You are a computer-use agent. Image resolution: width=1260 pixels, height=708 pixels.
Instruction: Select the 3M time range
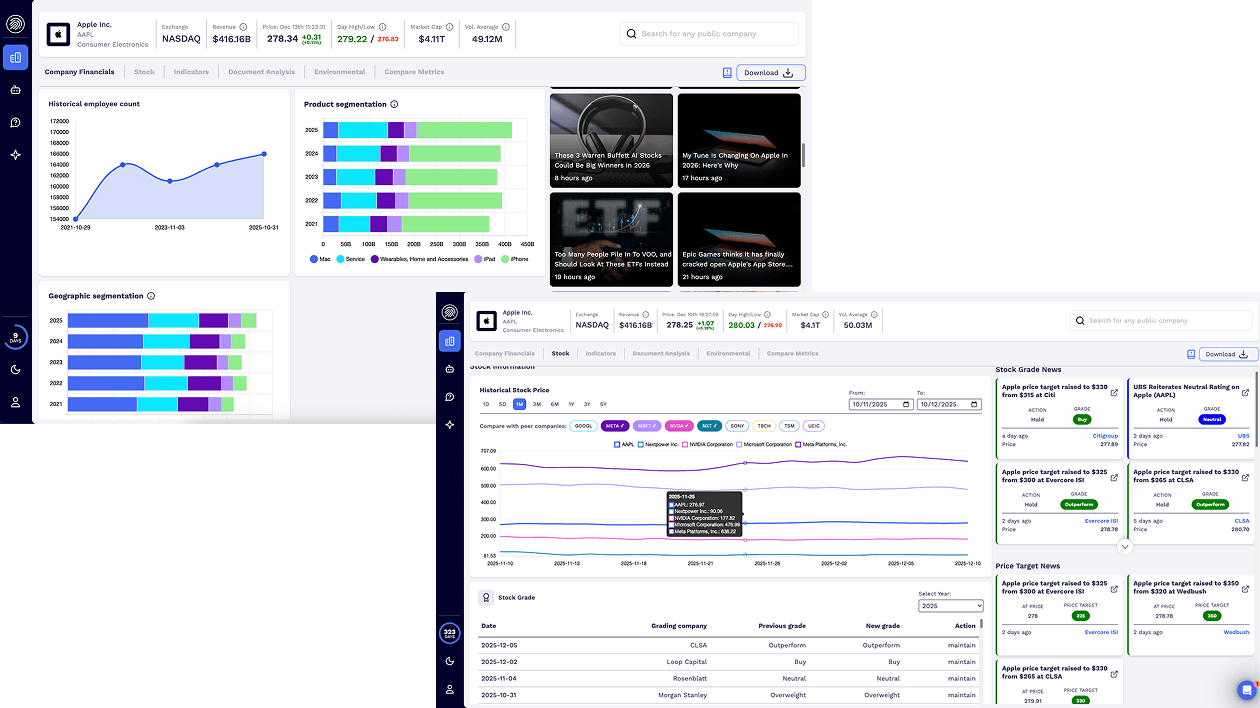point(537,404)
